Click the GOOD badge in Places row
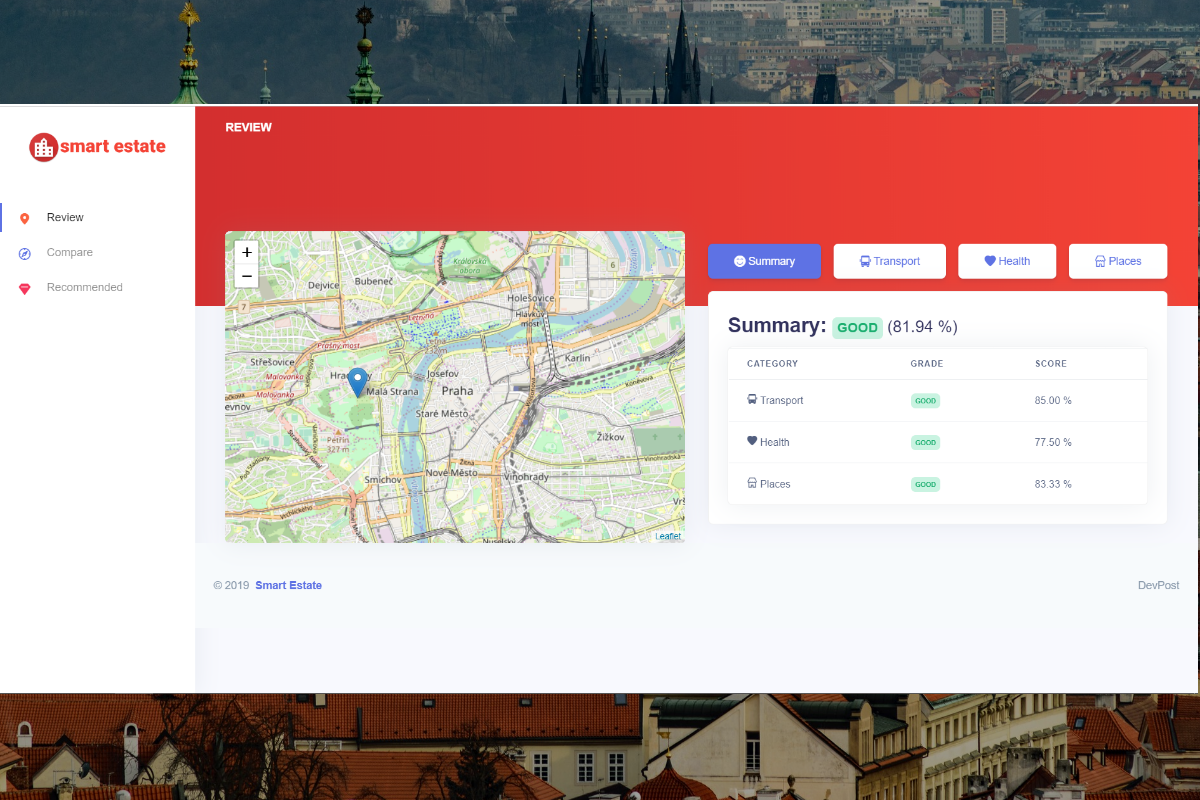The image size is (1200, 800). (925, 484)
